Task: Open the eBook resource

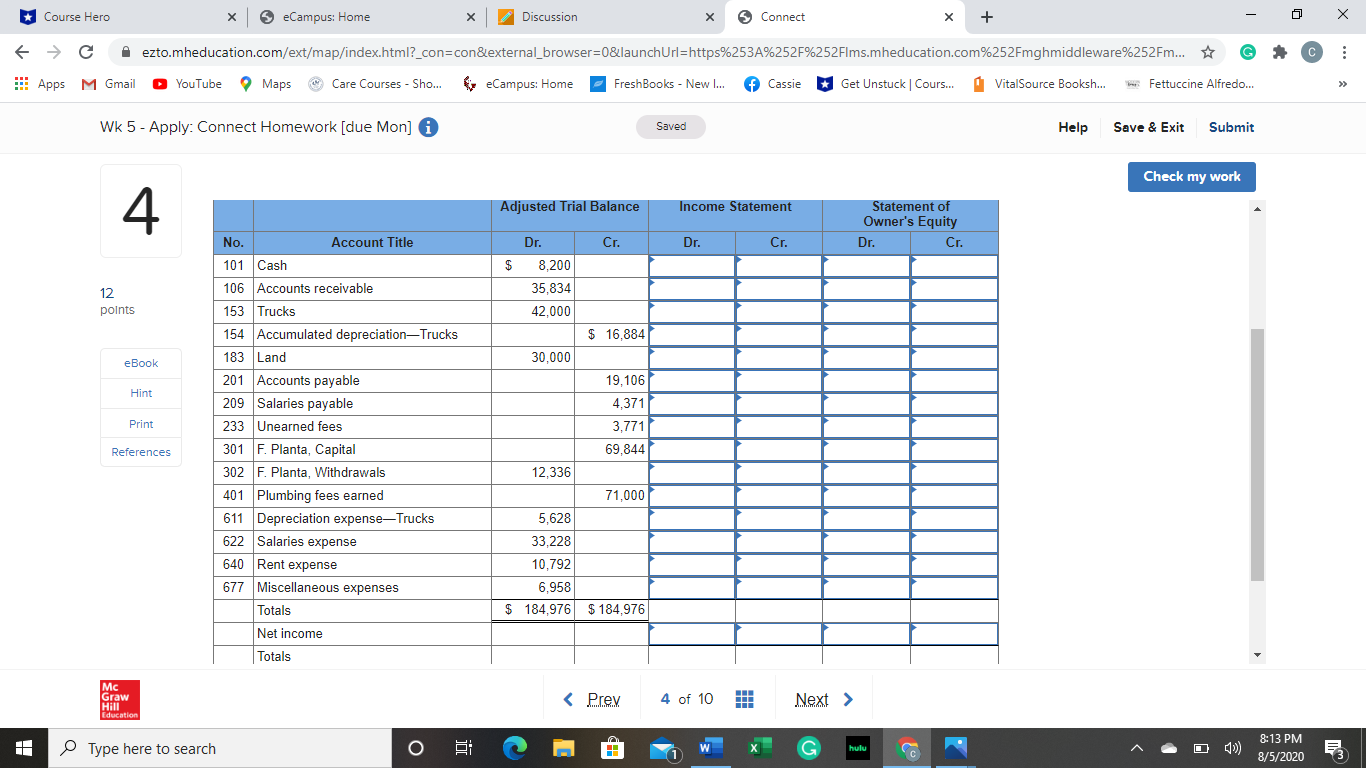Action: pyautogui.click(x=141, y=363)
